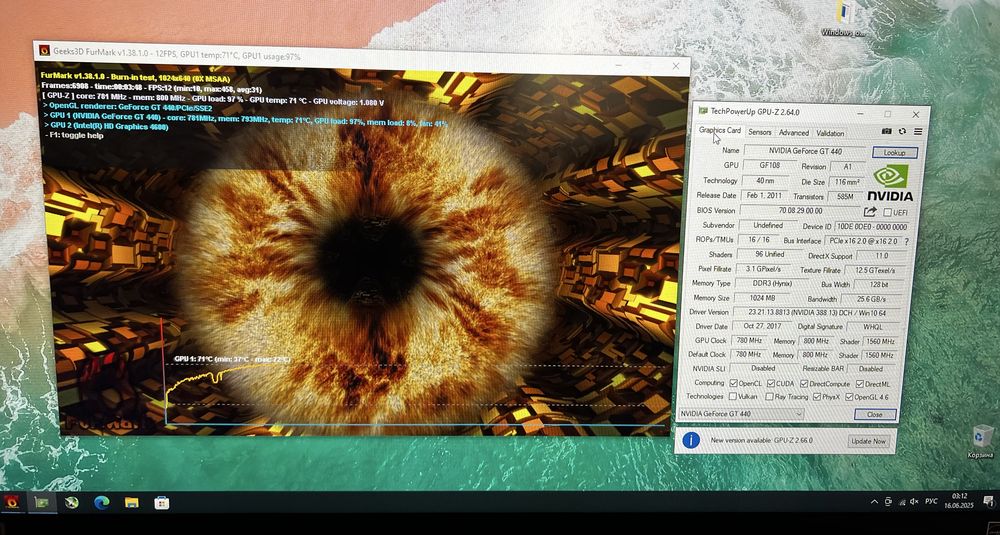This screenshot has height=535, width=1000.
Task: Click the BIOS share/export arrow icon
Action: pyautogui.click(x=870, y=212)
